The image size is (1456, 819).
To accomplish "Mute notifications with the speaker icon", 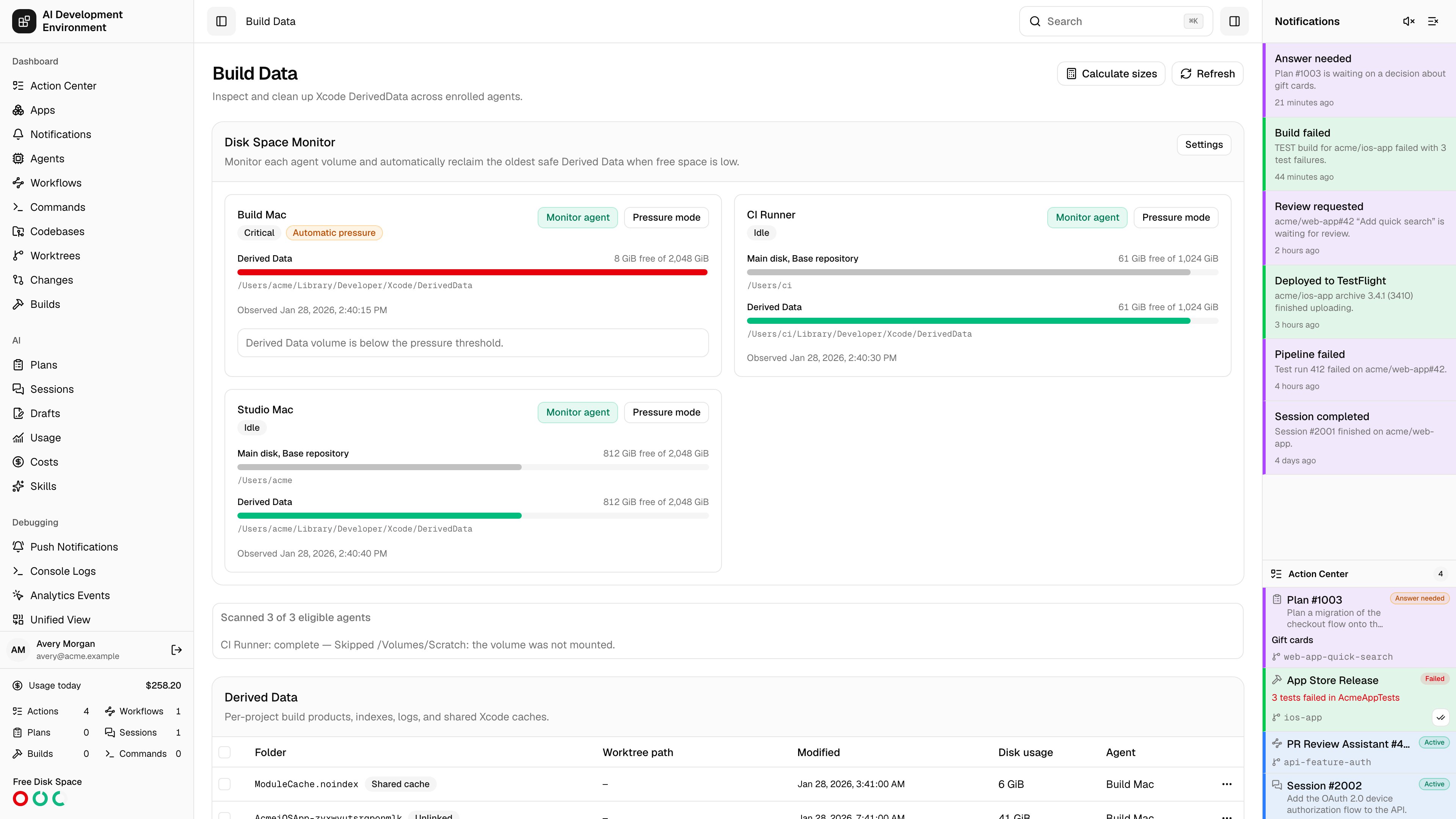I will (x=1409, y=22).
